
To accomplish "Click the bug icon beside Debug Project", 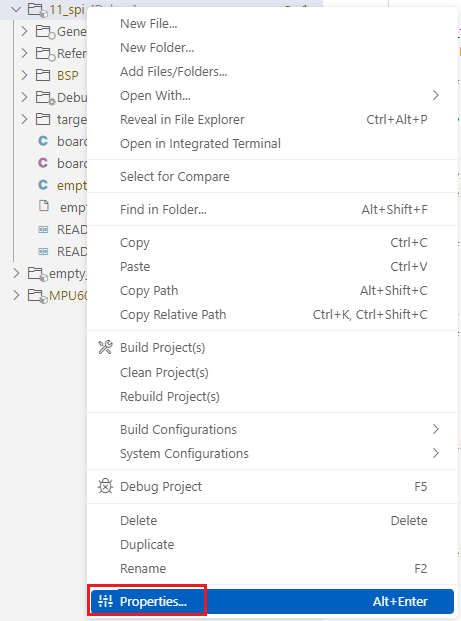I will point(105,486).
